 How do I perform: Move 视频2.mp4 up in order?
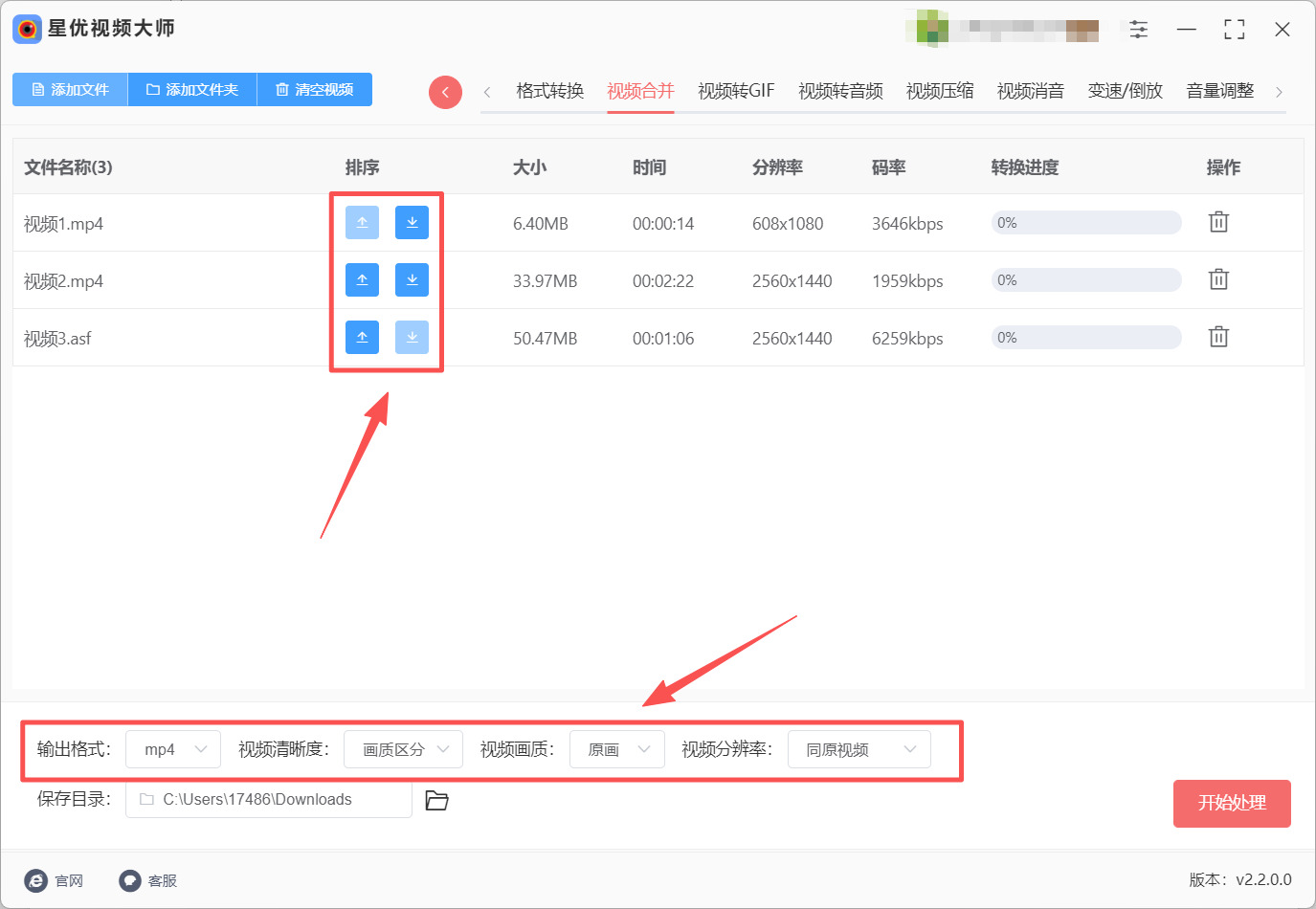click(362, 279)
